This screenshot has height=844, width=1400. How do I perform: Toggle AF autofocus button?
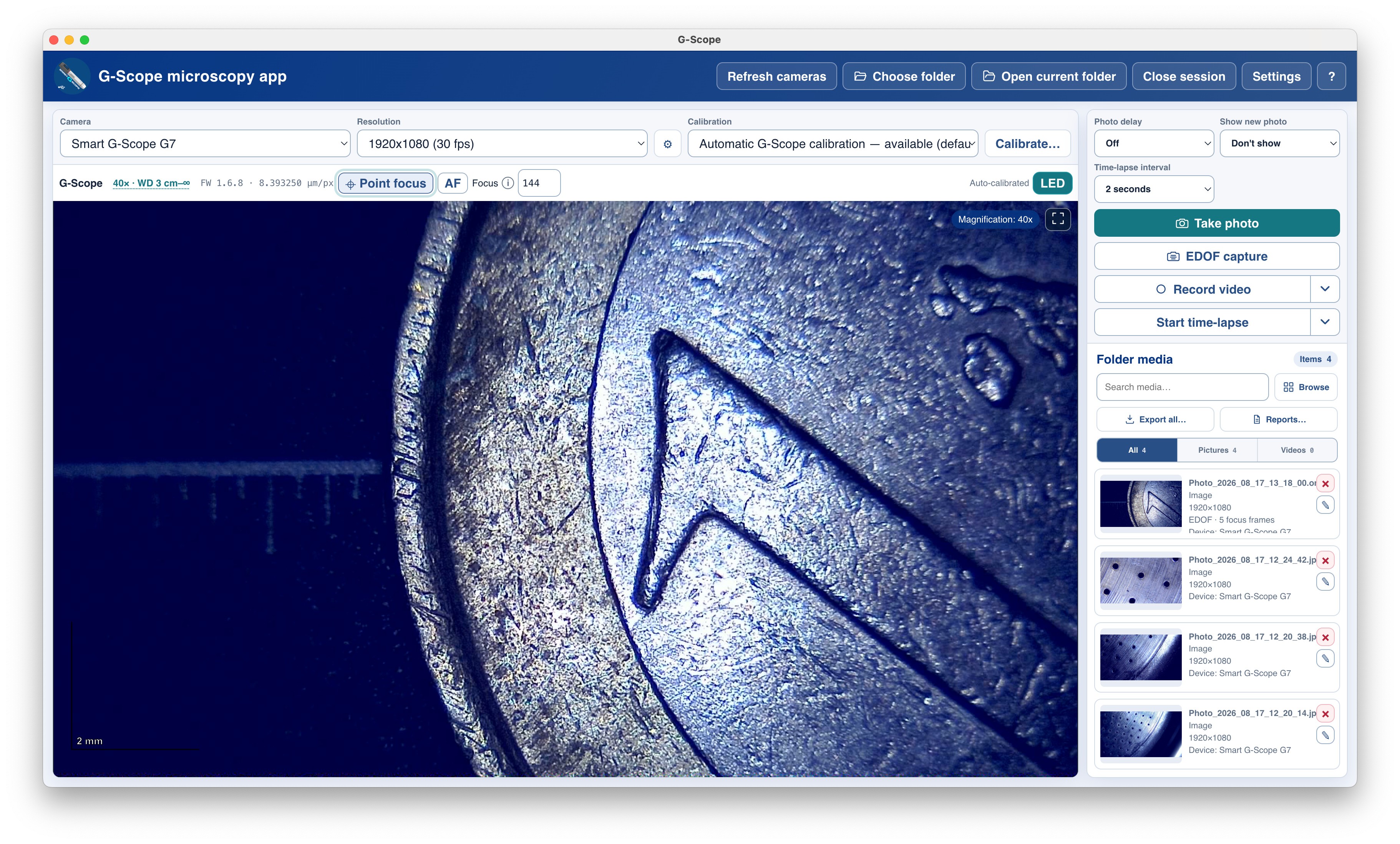click(452, 183)
